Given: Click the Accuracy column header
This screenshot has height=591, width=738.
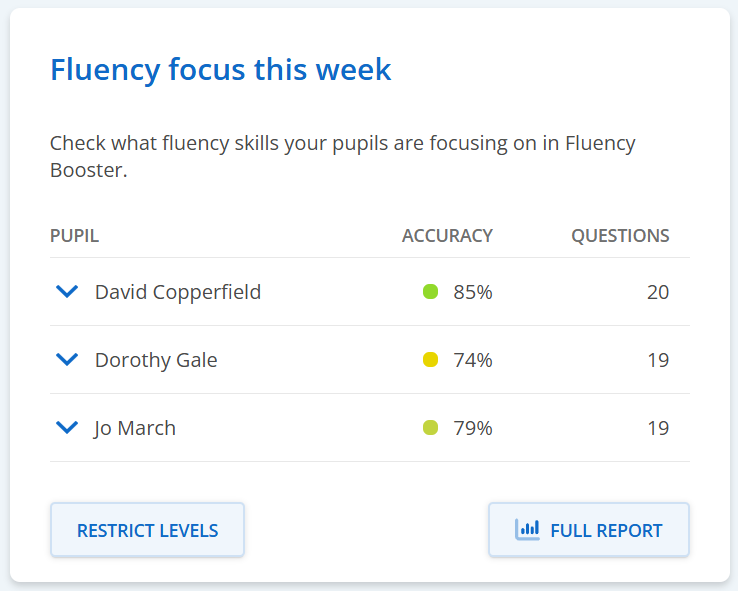Looking at the screenshot, I should [447, 236].
